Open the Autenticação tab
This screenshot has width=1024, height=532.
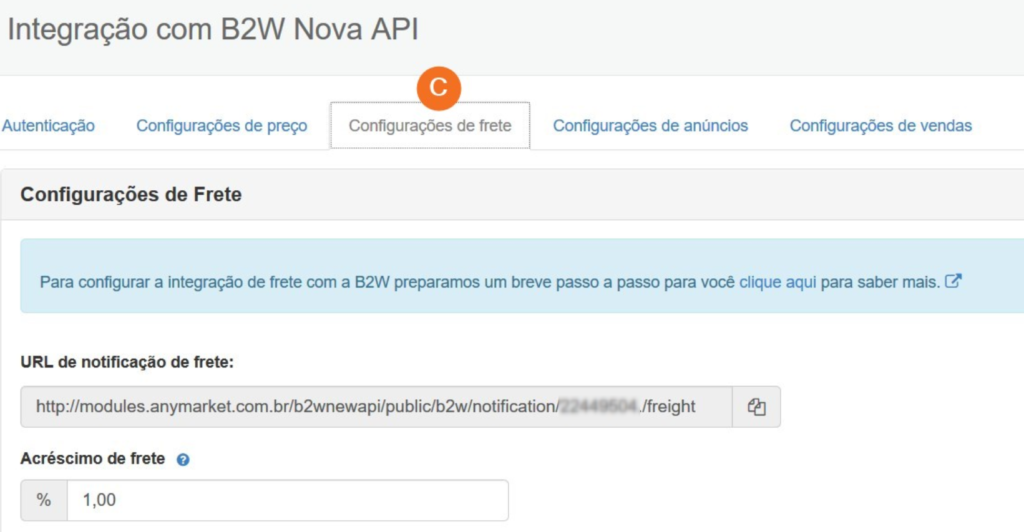[x=48, y=125]
